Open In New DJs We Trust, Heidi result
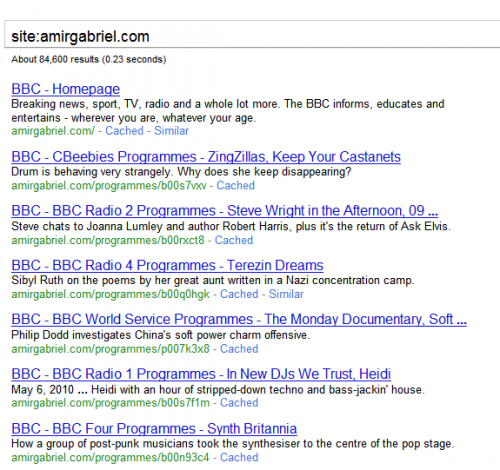Viewport: 500px width, 470px height. click(201, 374)
